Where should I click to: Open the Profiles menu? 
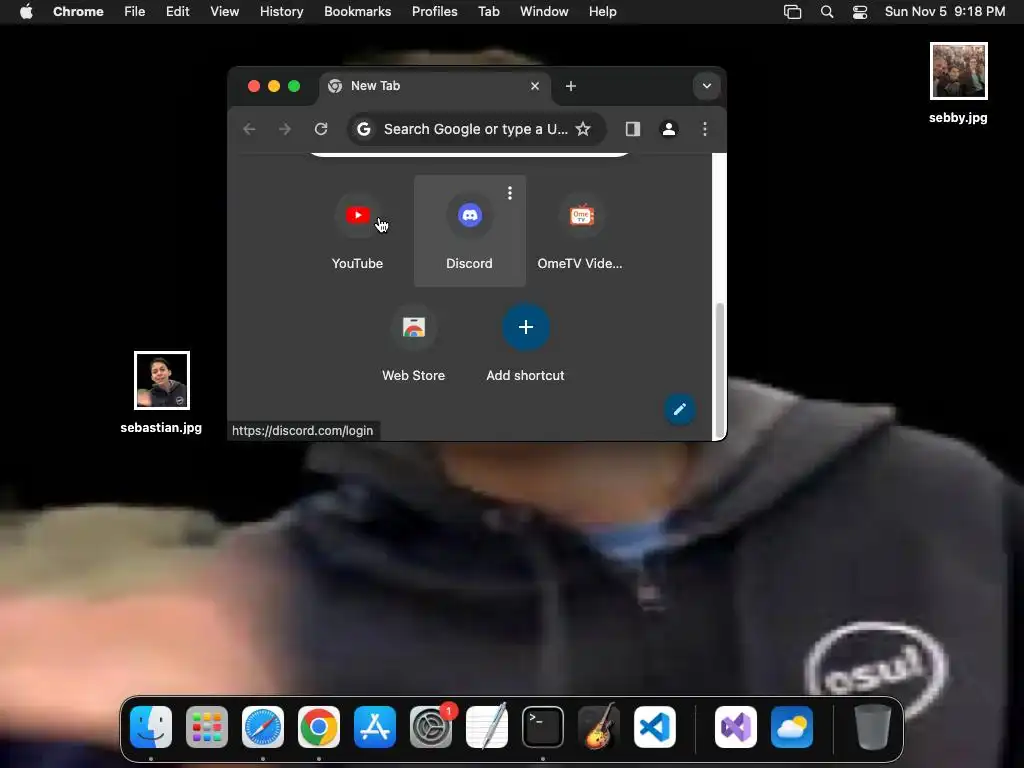(x=434, y=12)
